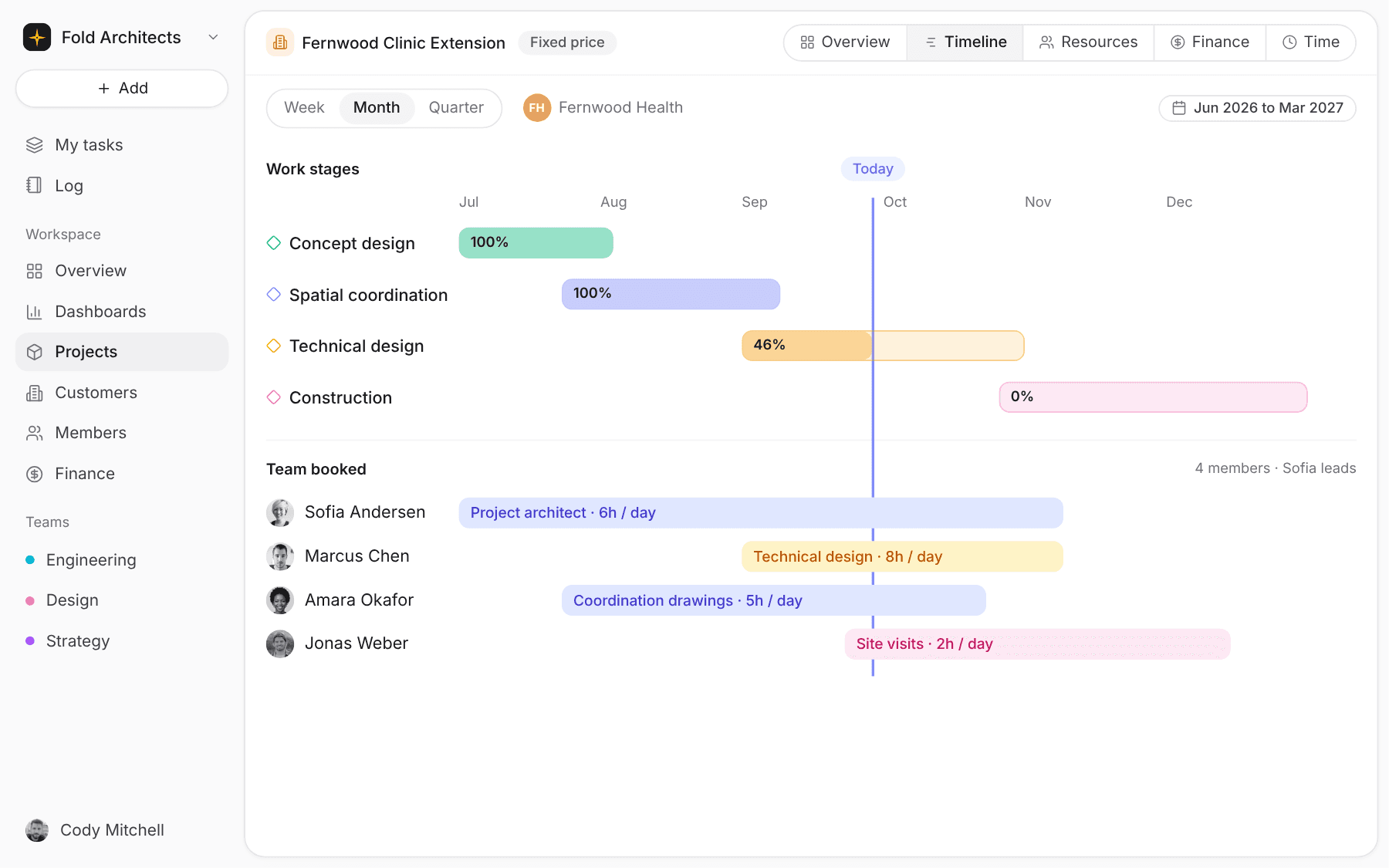
Task: Switch timeline scale to Month
Action: 377,108
